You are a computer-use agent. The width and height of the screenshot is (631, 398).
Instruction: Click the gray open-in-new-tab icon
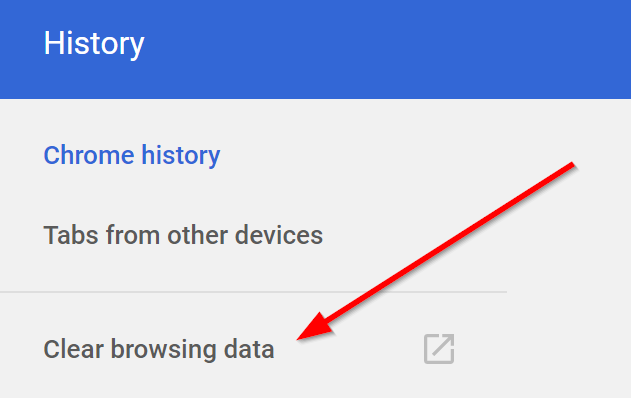439,349
